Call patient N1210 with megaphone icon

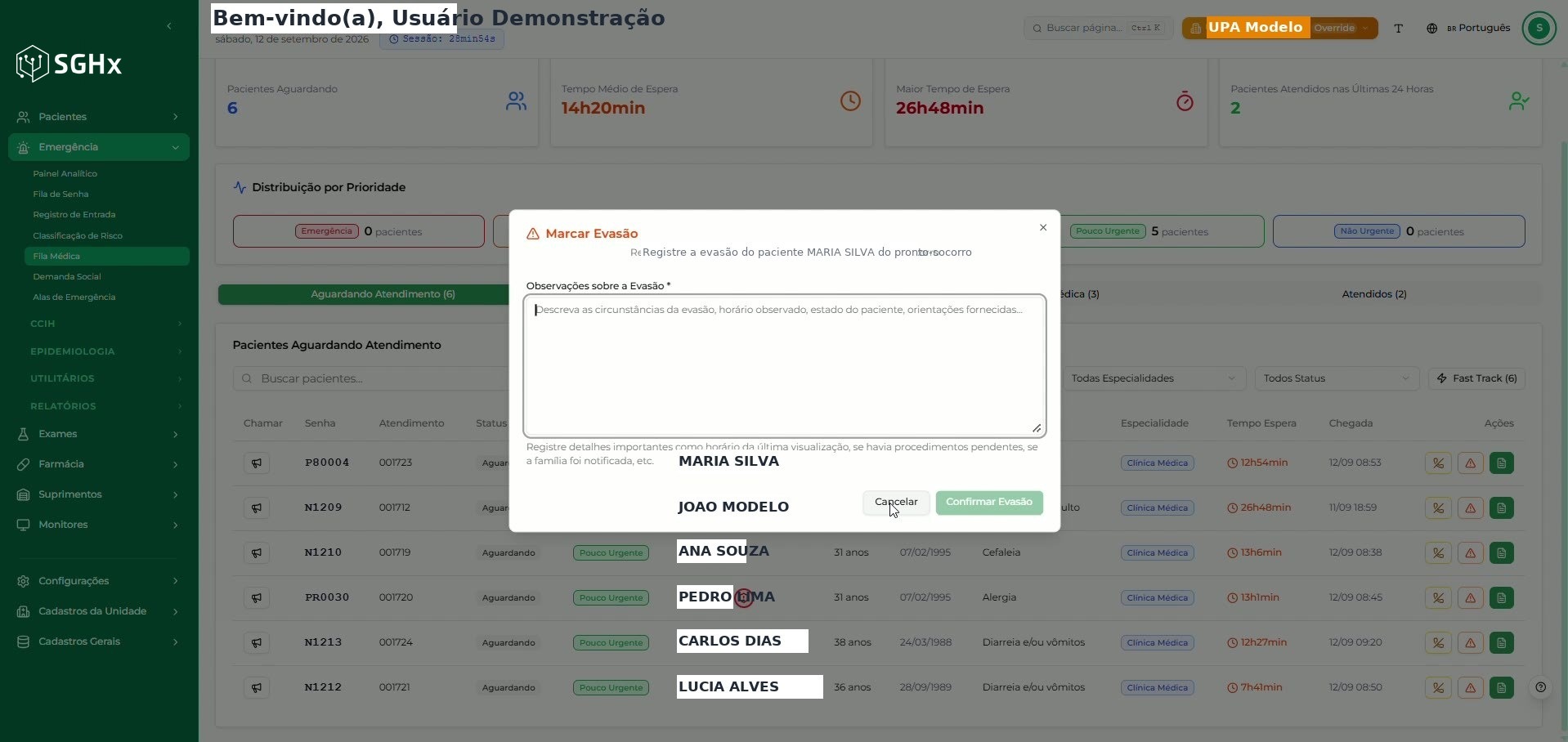[257, 553]
